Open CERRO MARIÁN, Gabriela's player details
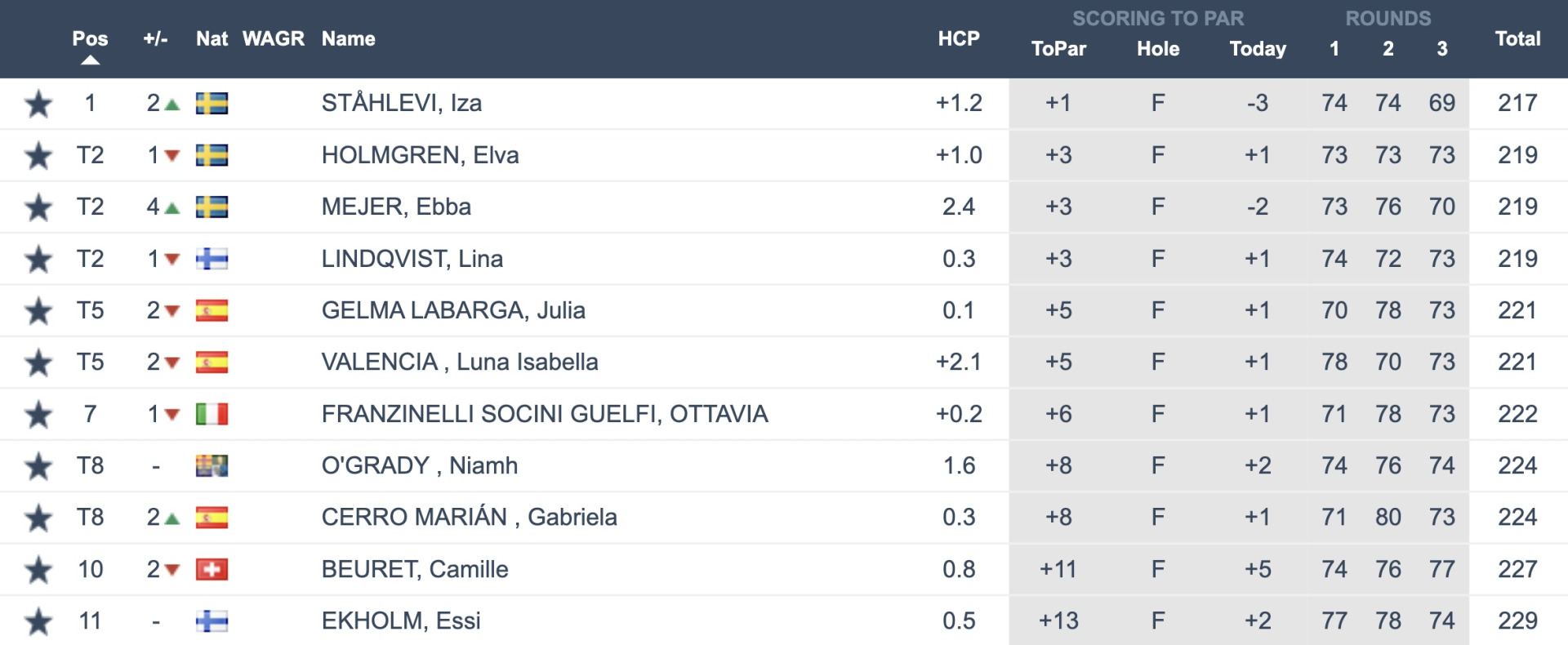 [469, 517]
